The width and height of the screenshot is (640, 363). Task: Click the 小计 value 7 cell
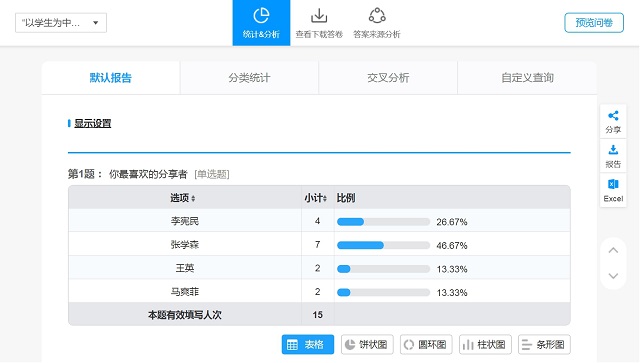click(318, 245)
